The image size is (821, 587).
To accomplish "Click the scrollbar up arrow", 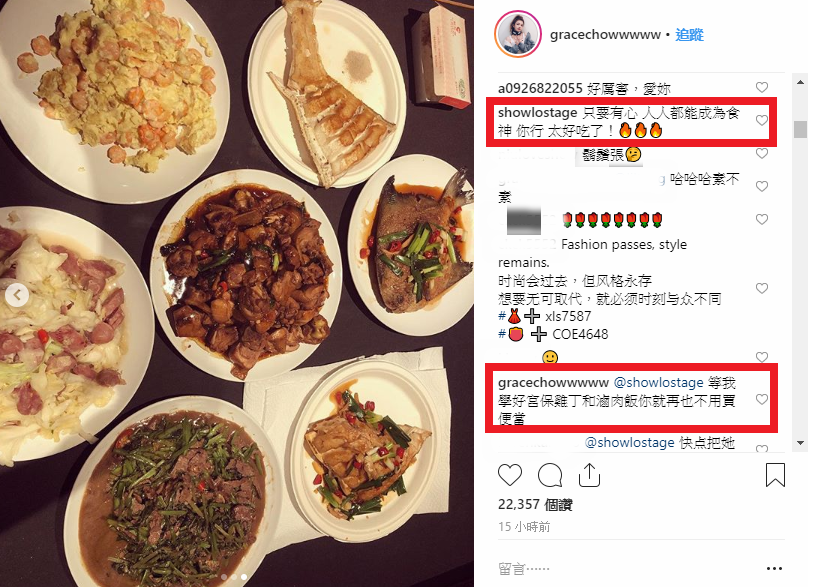I will (800, 82).
